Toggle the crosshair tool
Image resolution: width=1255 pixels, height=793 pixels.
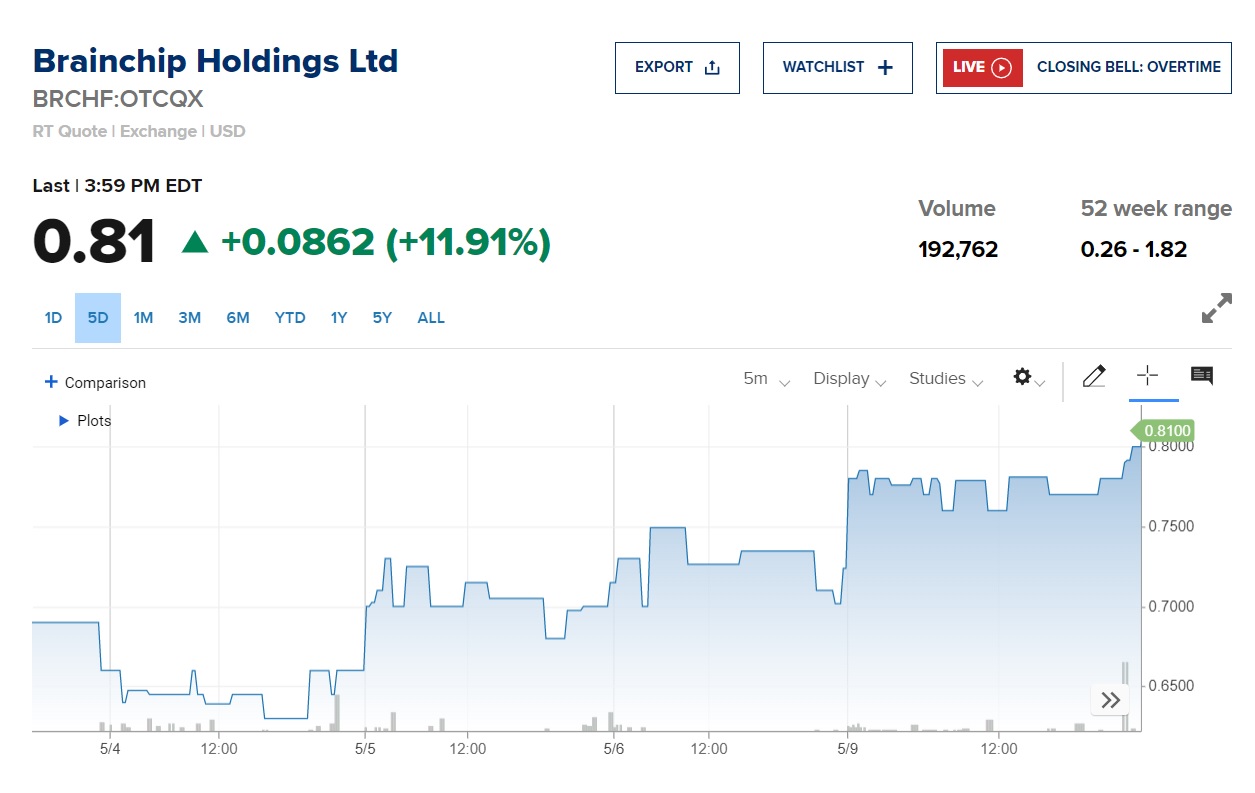[x=1147, y=376]
